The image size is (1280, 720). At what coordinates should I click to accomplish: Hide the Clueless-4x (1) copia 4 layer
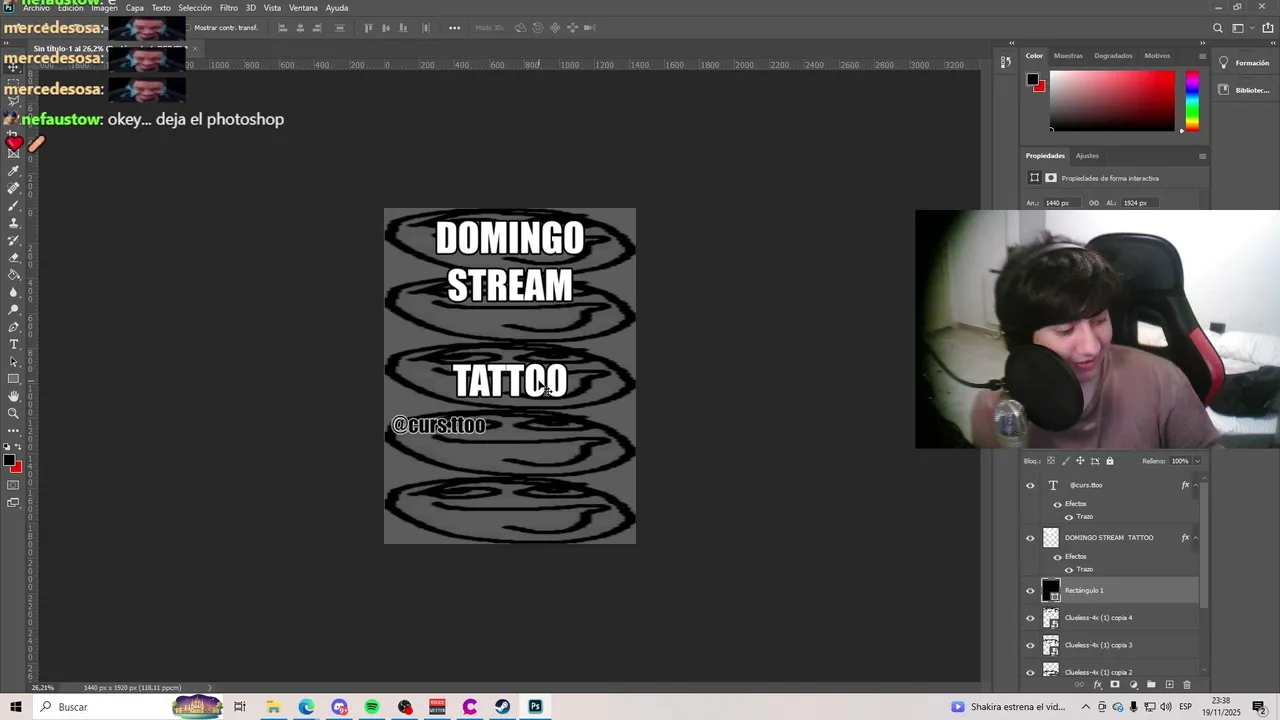pos(1030,618)
